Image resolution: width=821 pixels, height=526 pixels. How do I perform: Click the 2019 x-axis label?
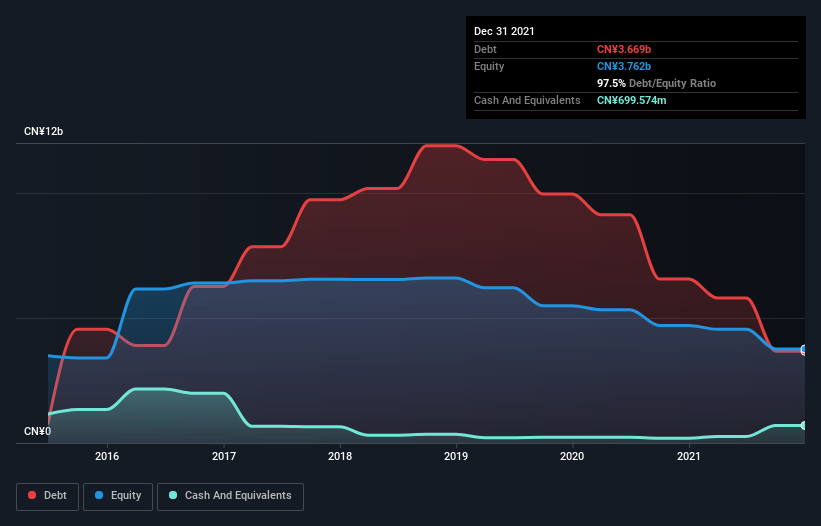(x=456, y=456)
